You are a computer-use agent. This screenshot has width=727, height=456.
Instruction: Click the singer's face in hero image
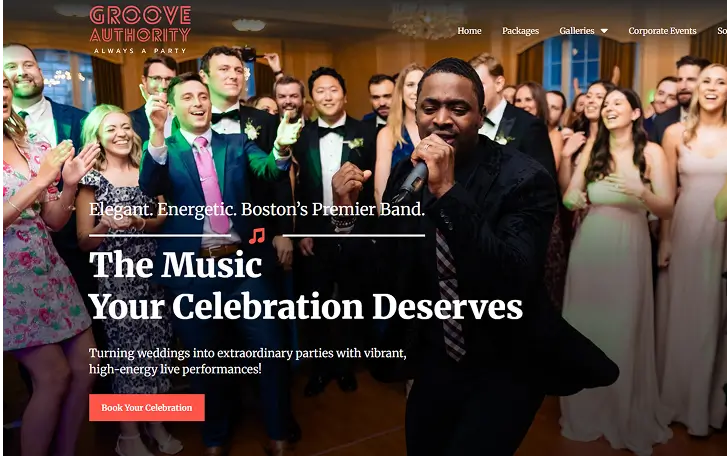tap(446, 108)
